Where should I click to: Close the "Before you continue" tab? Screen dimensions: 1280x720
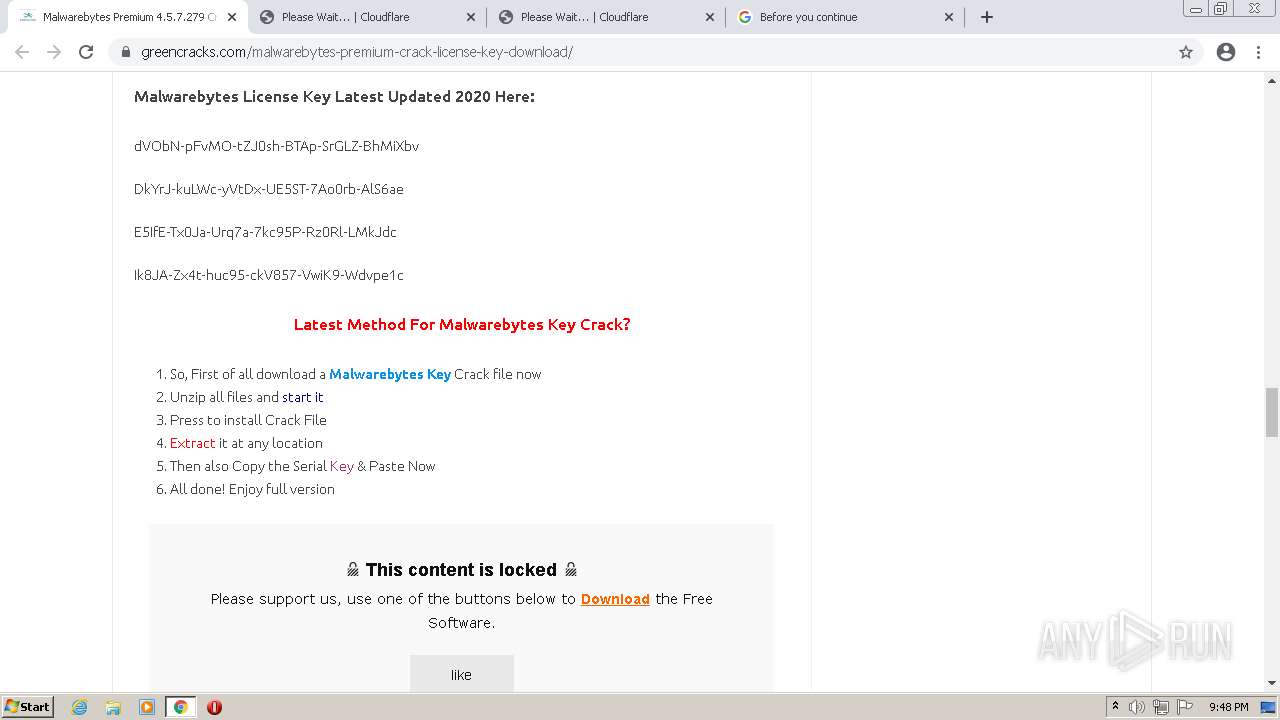(x=949, y=17)
